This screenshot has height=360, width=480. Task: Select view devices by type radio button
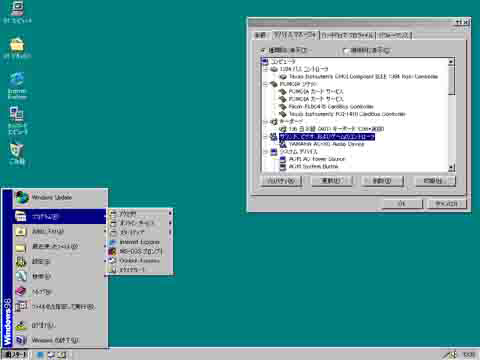tap(263, 50)
